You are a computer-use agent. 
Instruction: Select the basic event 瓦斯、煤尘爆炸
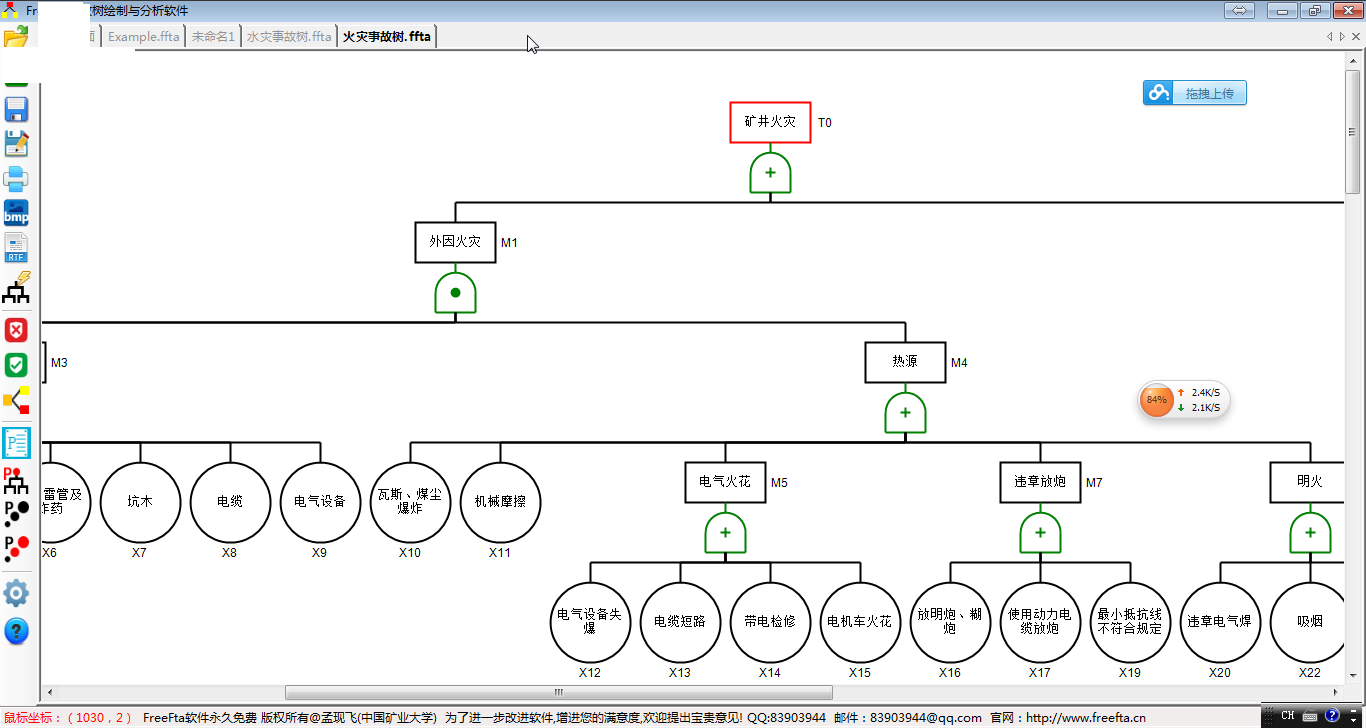pyautogui.click(x=410, y=502)
